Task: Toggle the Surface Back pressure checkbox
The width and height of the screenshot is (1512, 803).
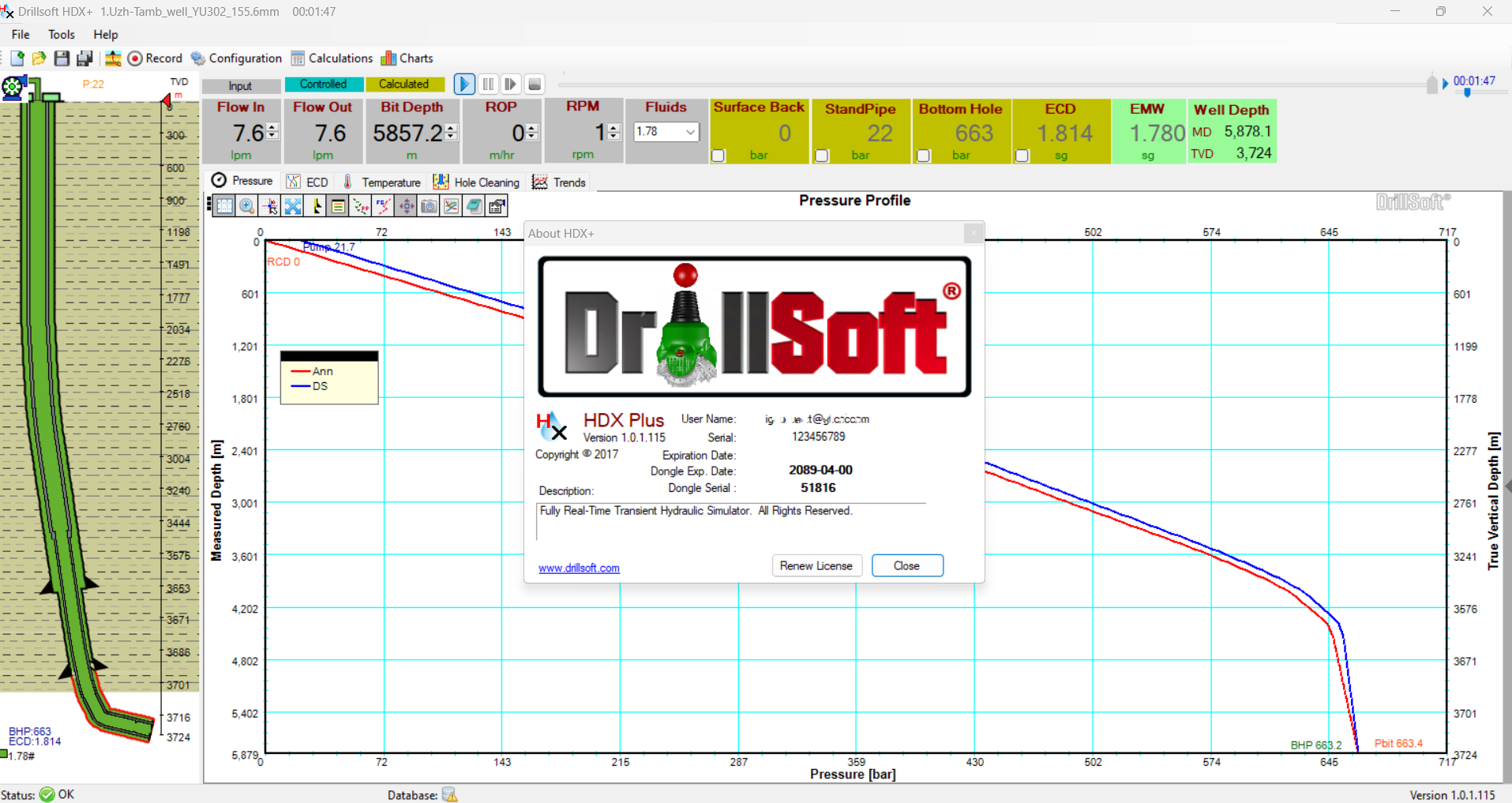Action: tap(718, 156)
